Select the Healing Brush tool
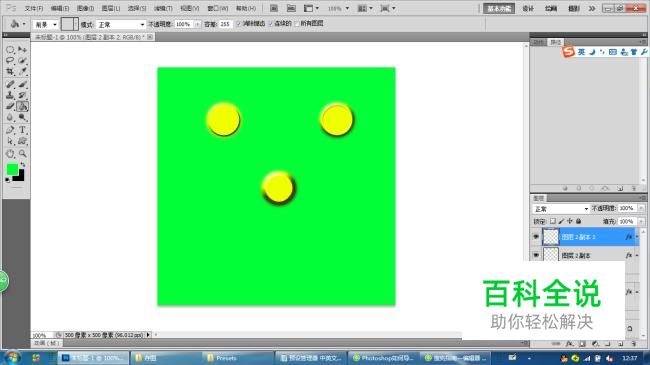Screen dimensions: 650x365 pyautogui.click(x=10, y=85)
